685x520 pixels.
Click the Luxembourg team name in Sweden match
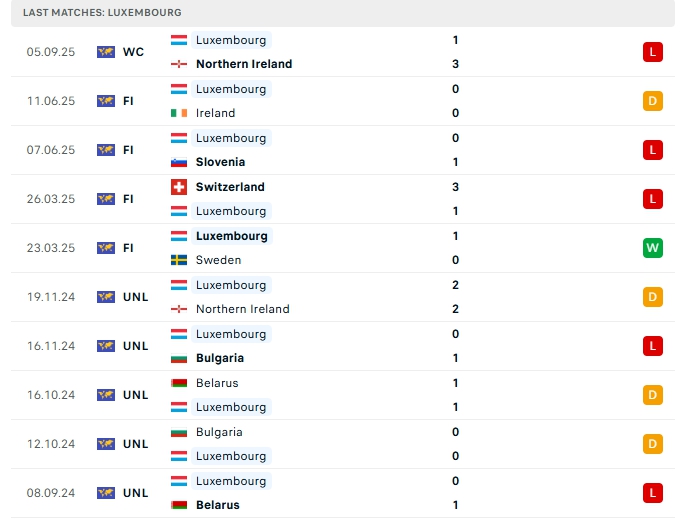[x=232, y=236]
